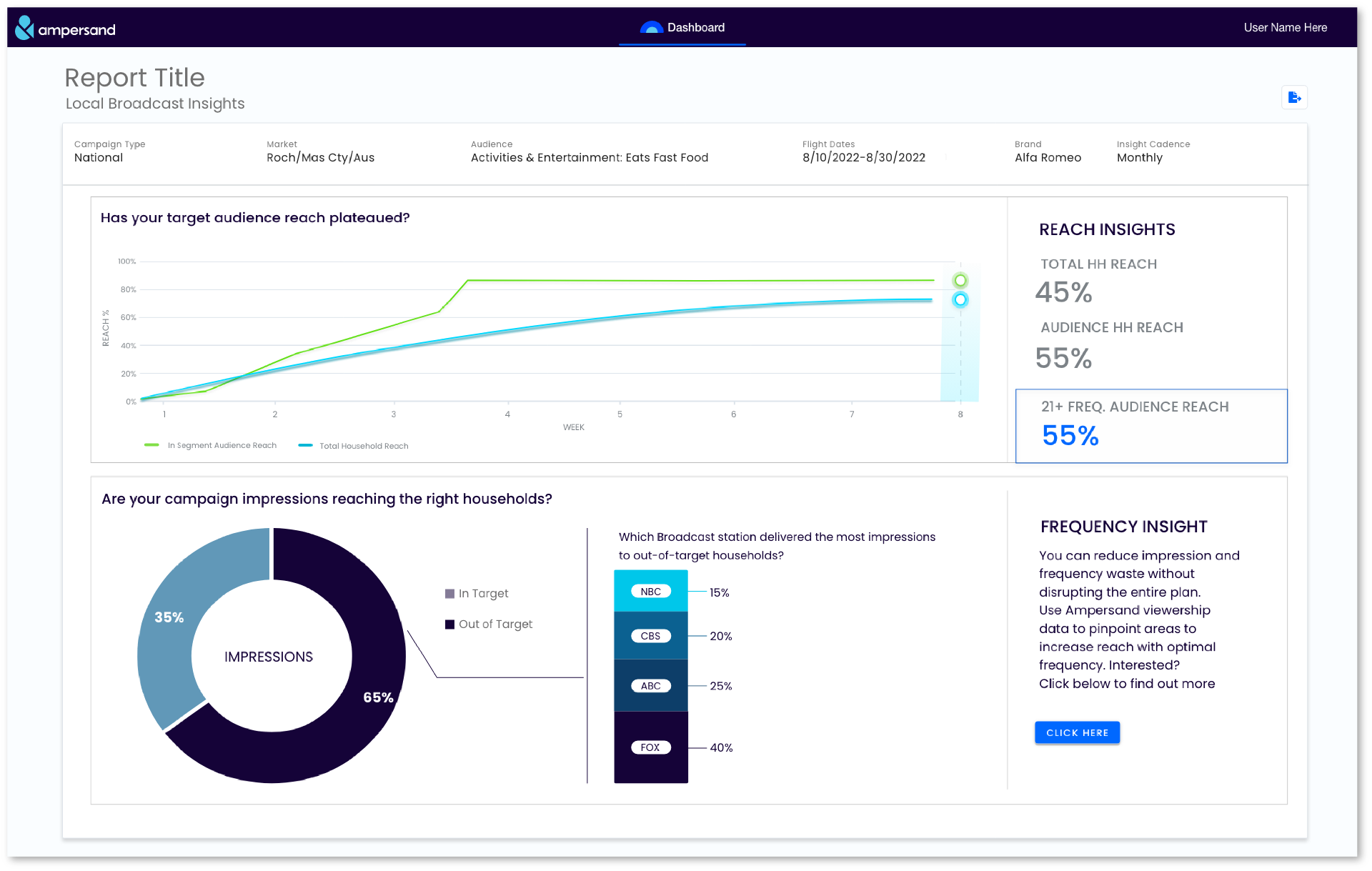The height and width of the screenshot is (871, 1372).
Task: Click the REACH INSIGHTS heading
Action: (x=1107, y=230)
